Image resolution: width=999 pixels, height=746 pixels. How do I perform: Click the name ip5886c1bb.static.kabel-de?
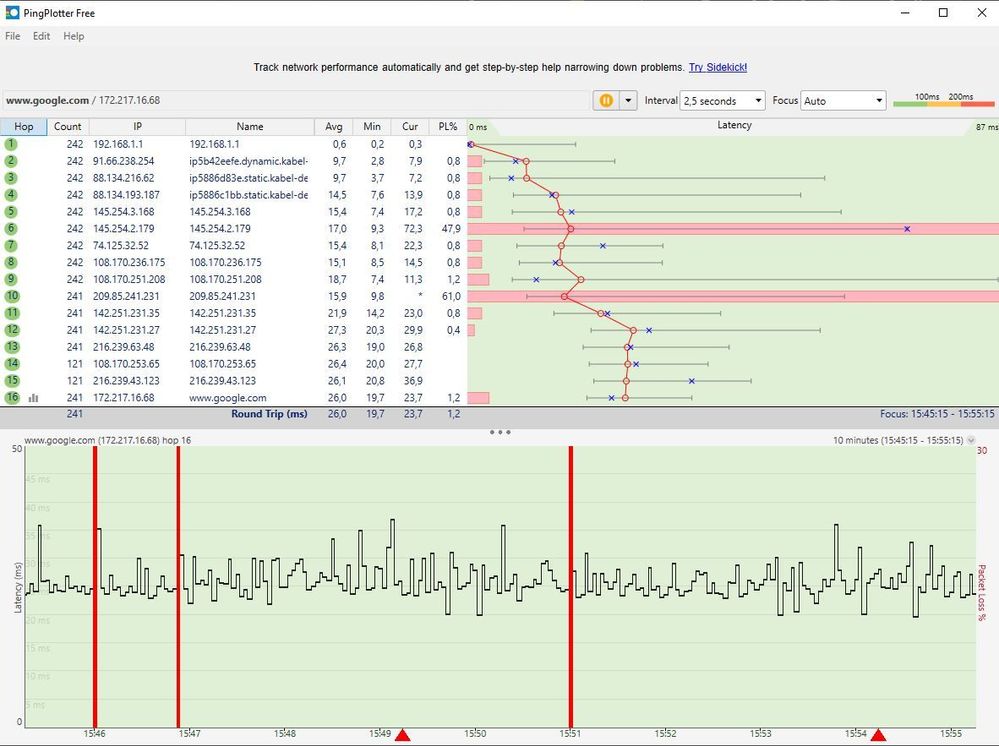pyautogui.click(x=248, y=195)
